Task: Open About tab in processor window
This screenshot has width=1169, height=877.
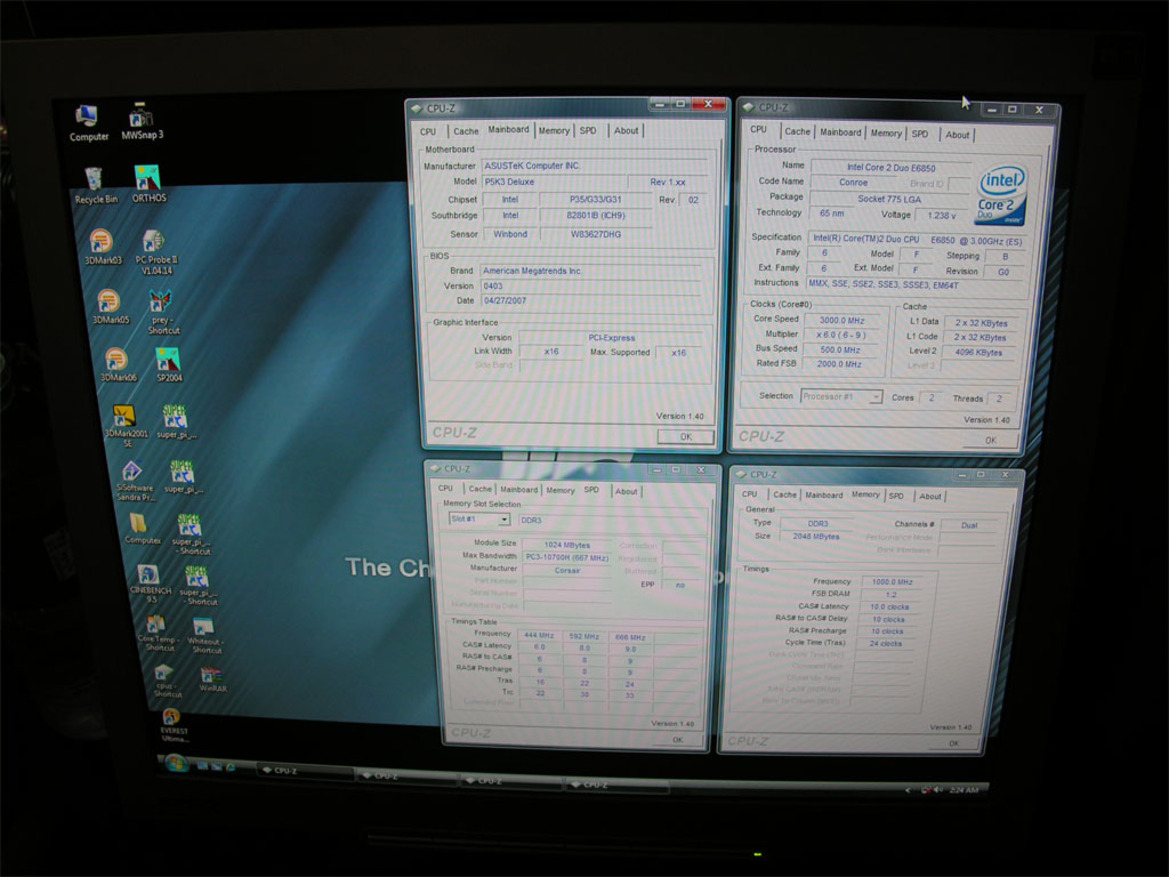Action: click(x=957, y=135)
